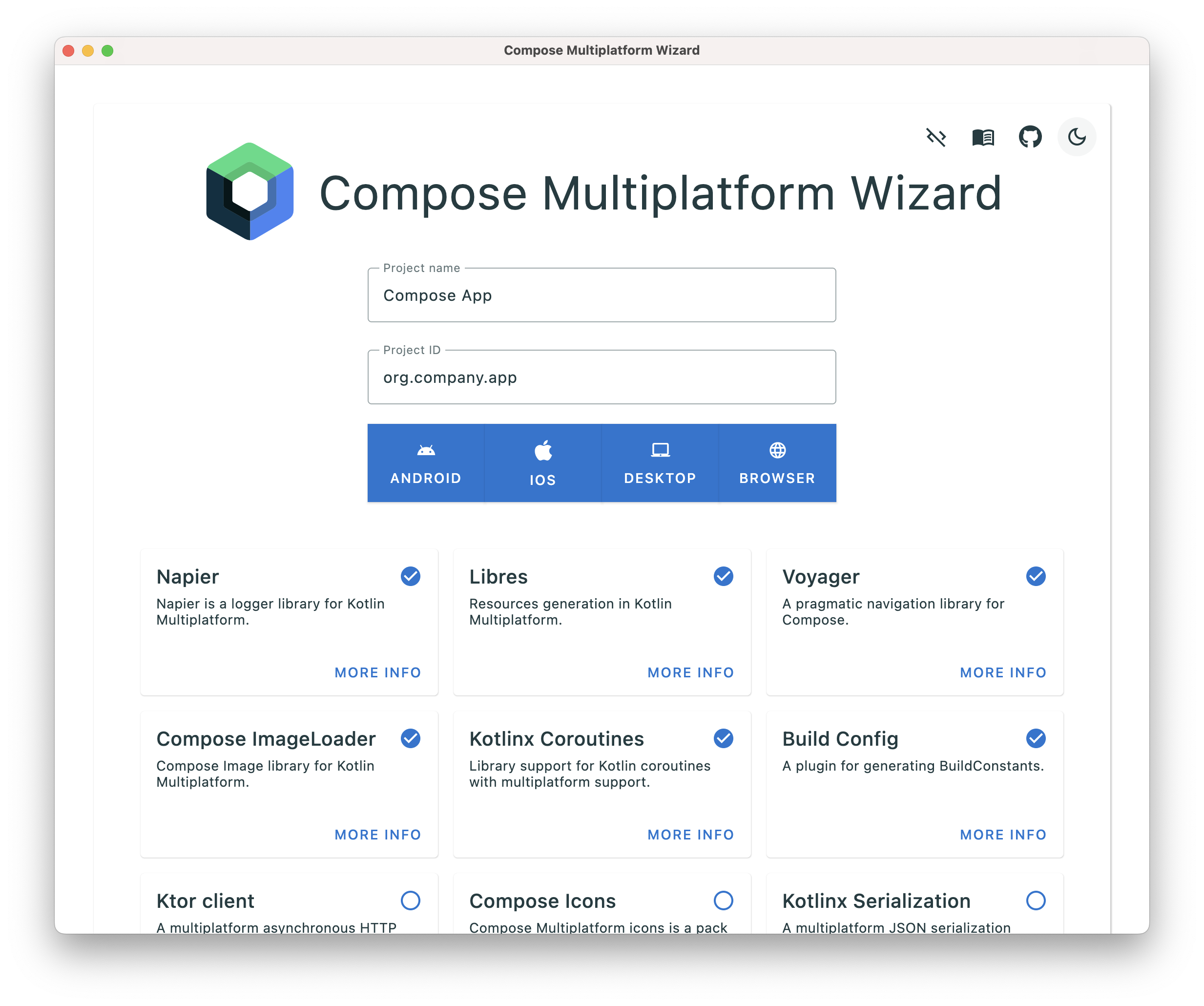Deselect the Kotlinx Coroutines checkmark
Image resolution: width=1204 pixels, height=1006 pixels.
[723, 738]
